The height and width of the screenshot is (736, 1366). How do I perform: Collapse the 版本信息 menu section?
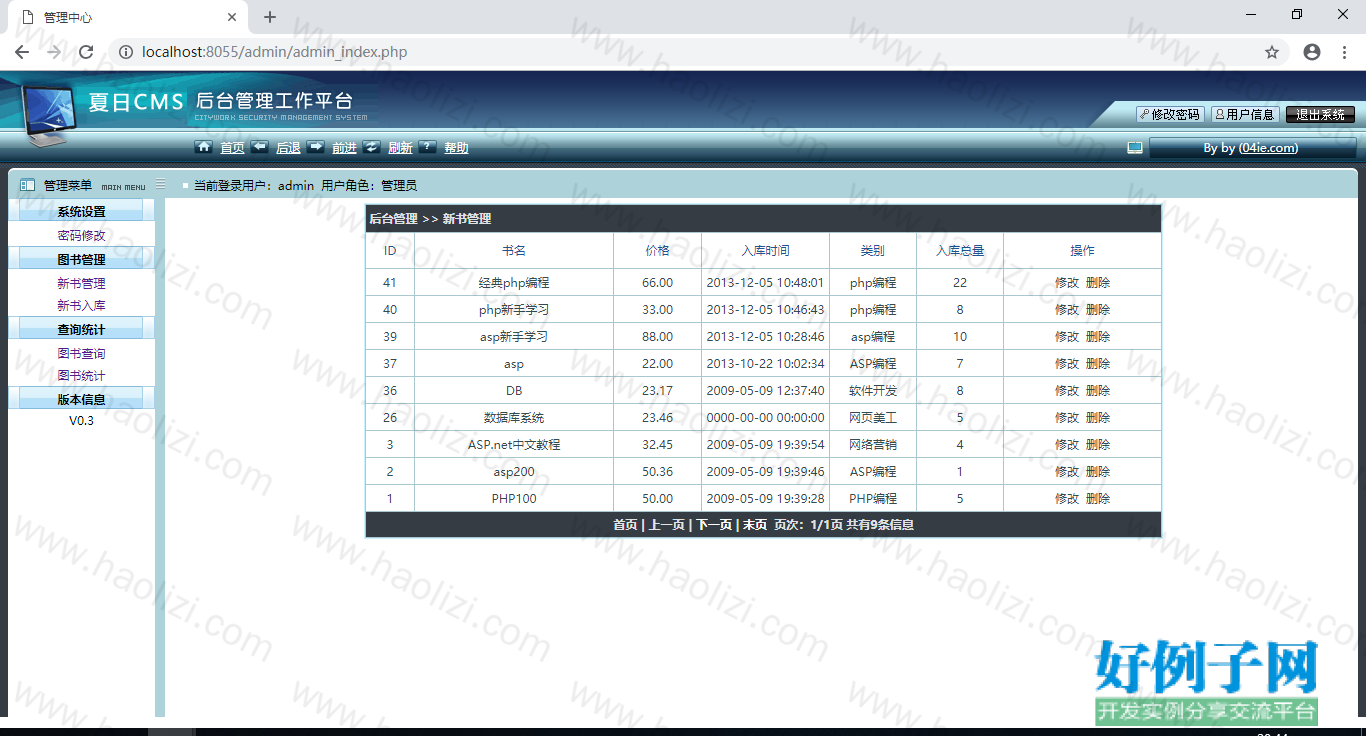[81, 399]
